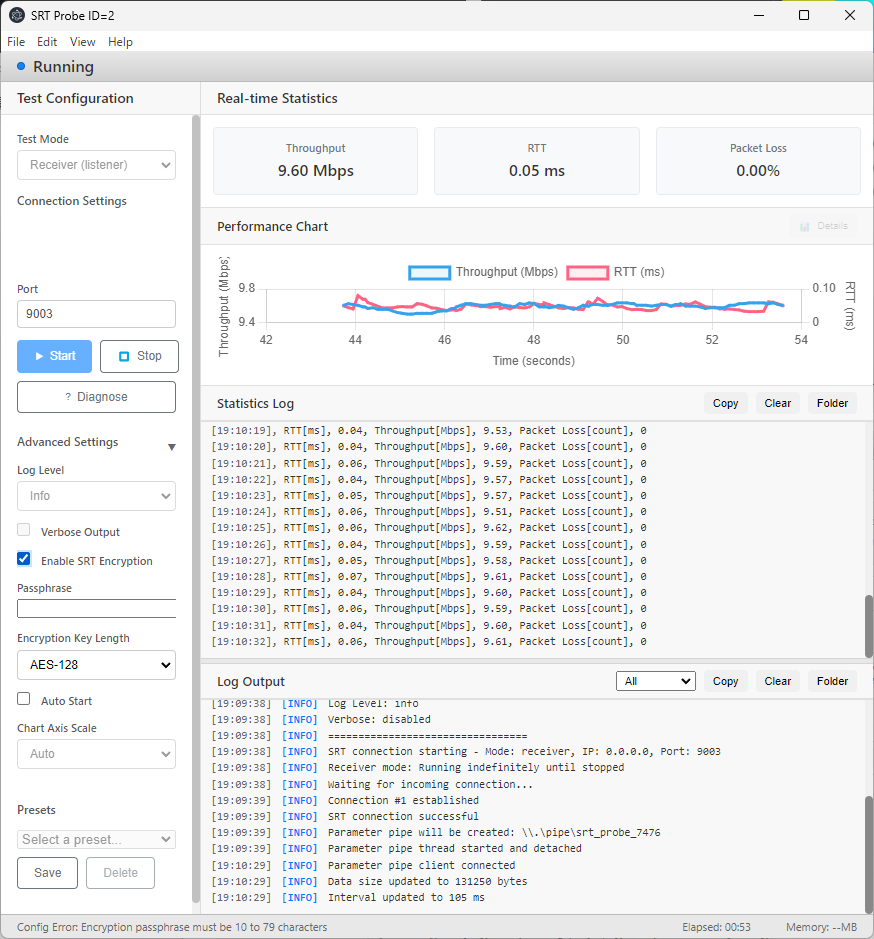The height and width of the screenshot is (939, 874).
Task: Click the blue Running status indicator dot
Action: [x=21, y=66]
